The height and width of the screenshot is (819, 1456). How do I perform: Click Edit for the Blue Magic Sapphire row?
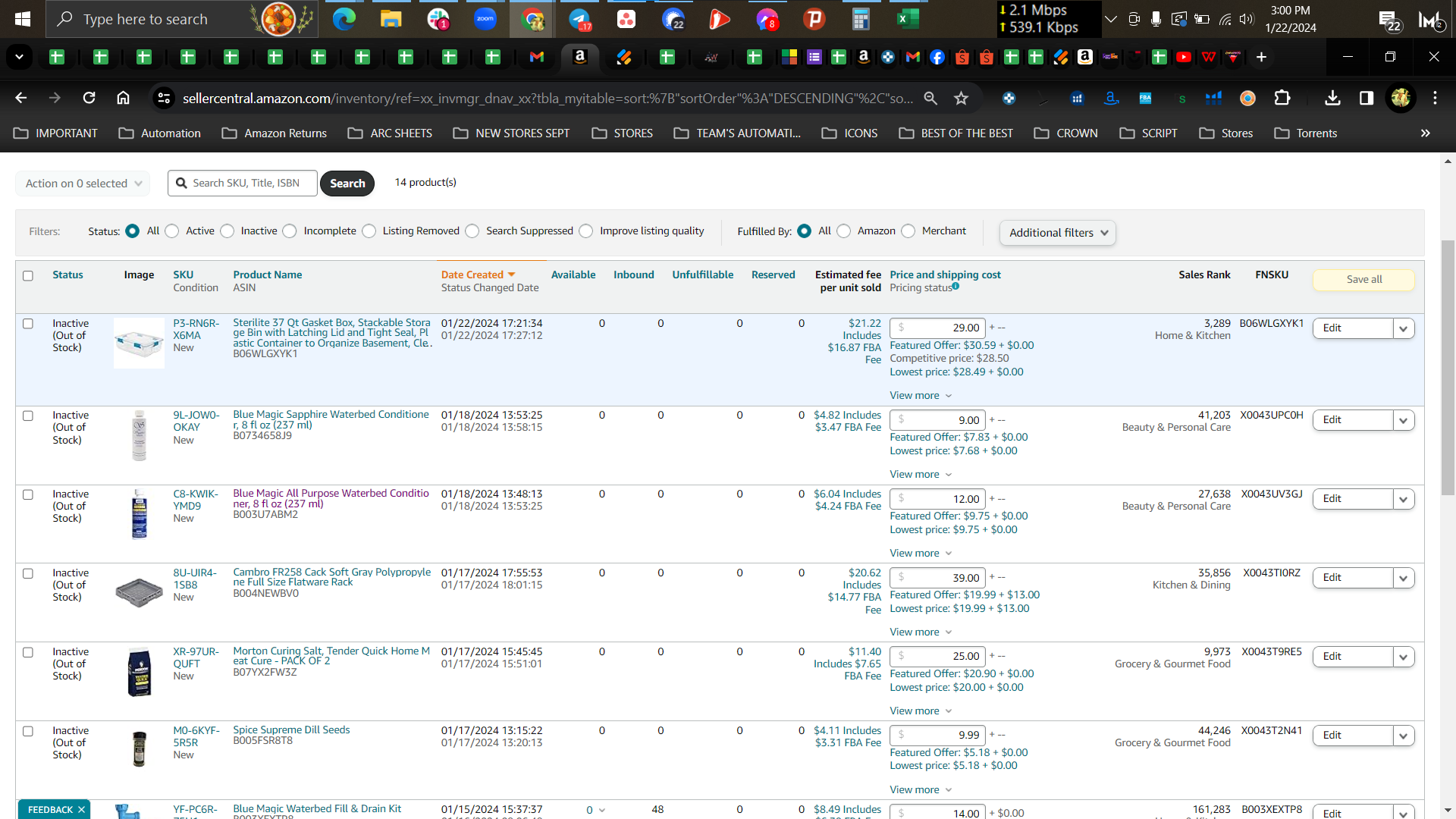tap(1353, 420)
